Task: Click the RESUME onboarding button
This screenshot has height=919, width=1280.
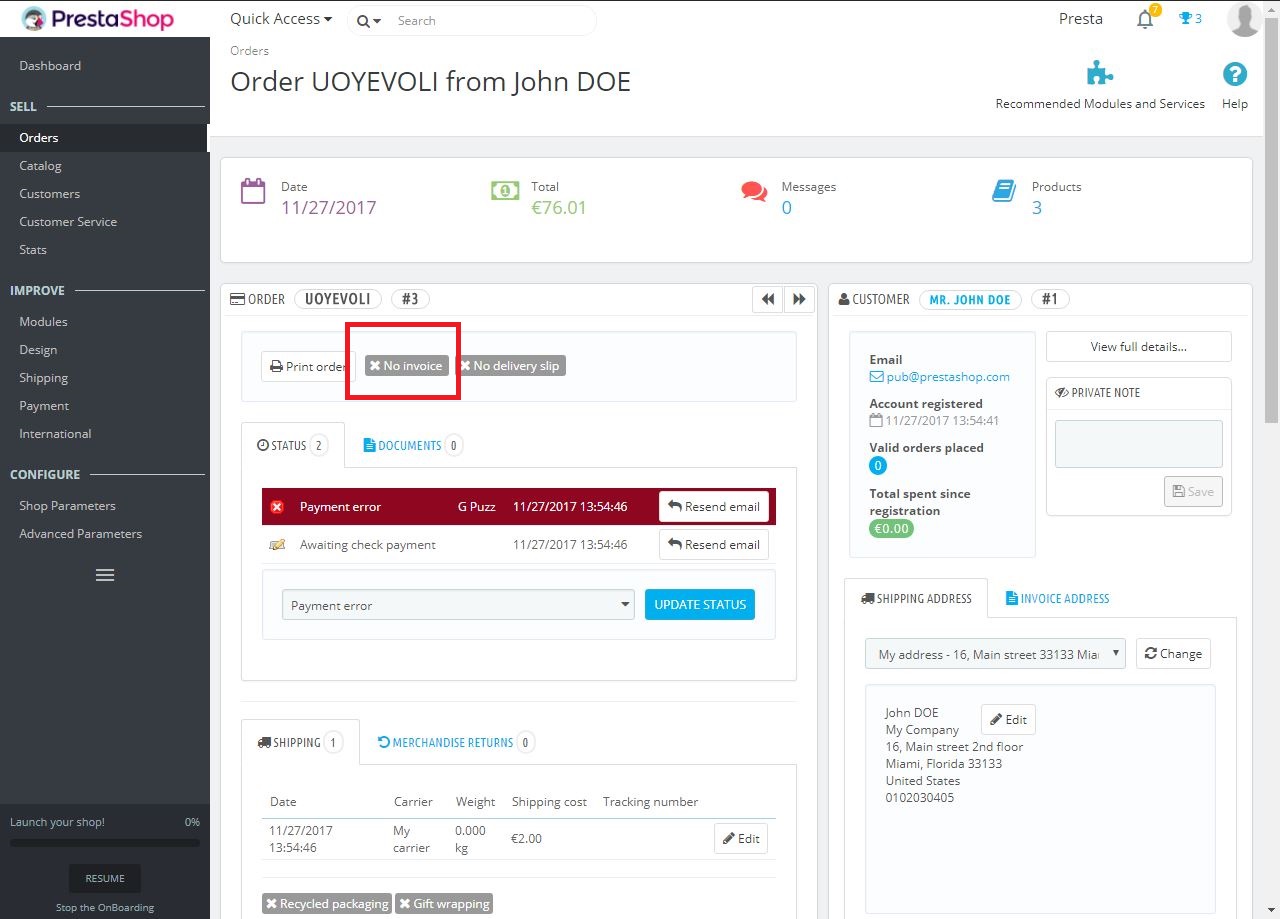Action: tap(105, 879)
